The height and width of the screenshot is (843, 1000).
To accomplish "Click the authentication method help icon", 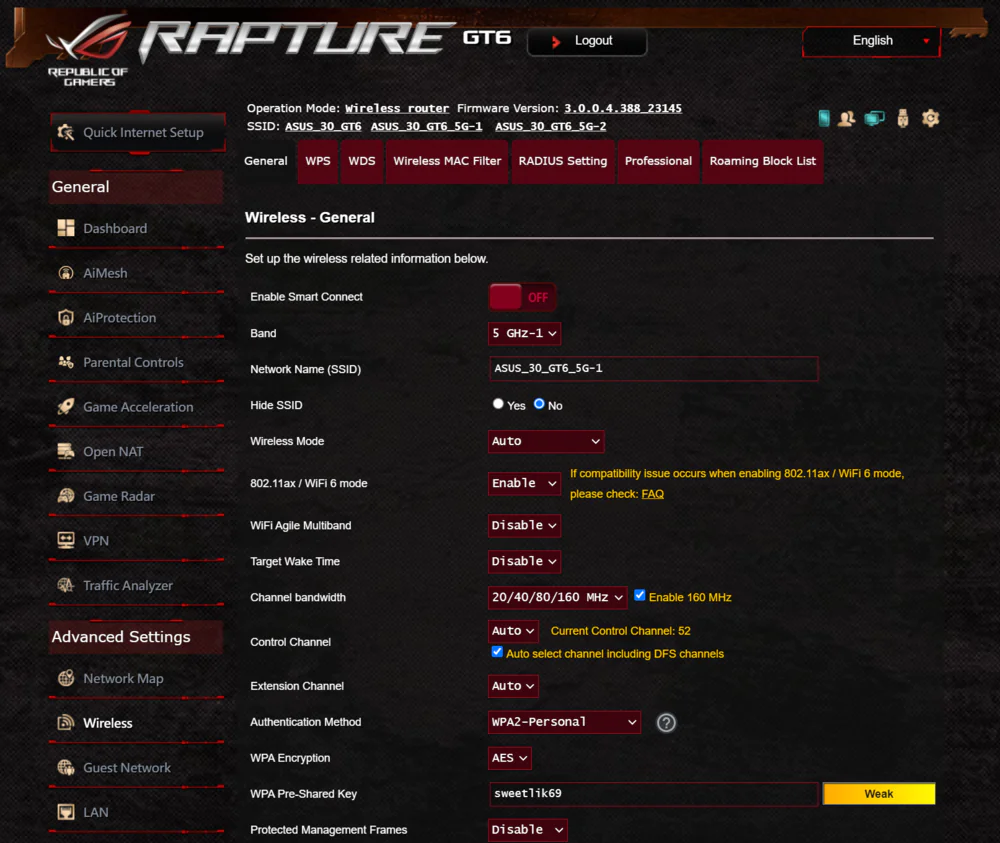I will pos(666,722).
